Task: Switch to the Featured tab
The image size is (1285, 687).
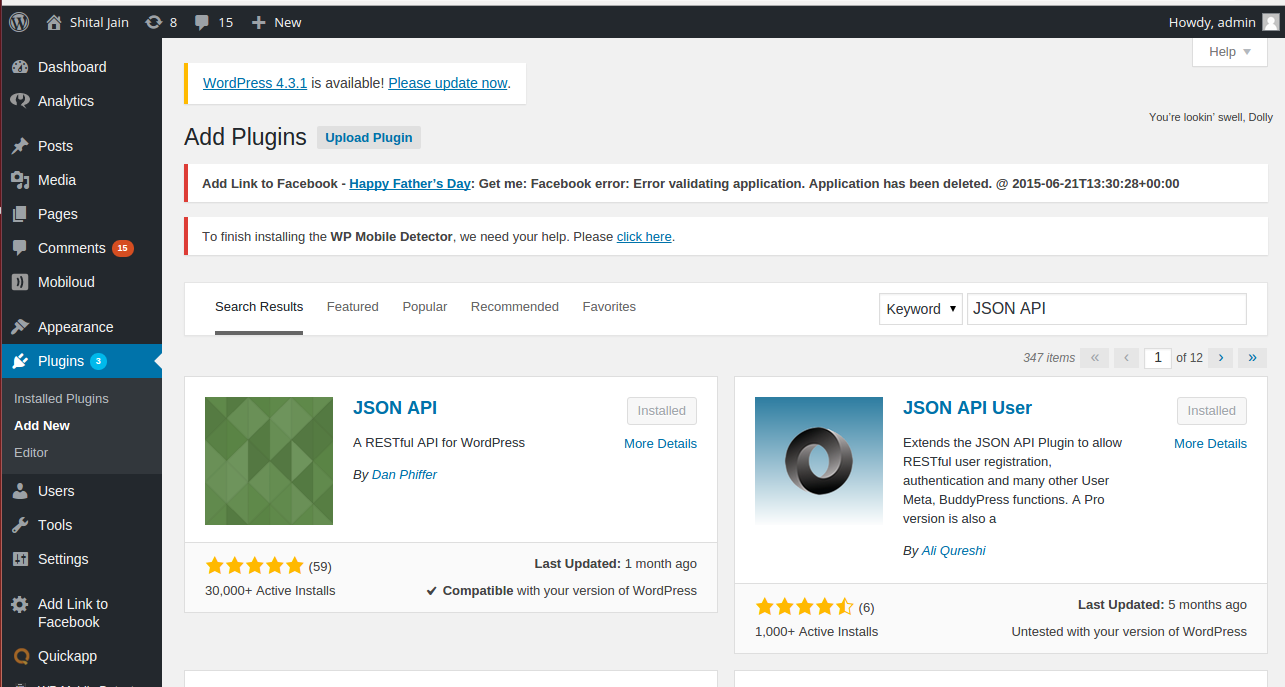Action: tap(353, 307)
